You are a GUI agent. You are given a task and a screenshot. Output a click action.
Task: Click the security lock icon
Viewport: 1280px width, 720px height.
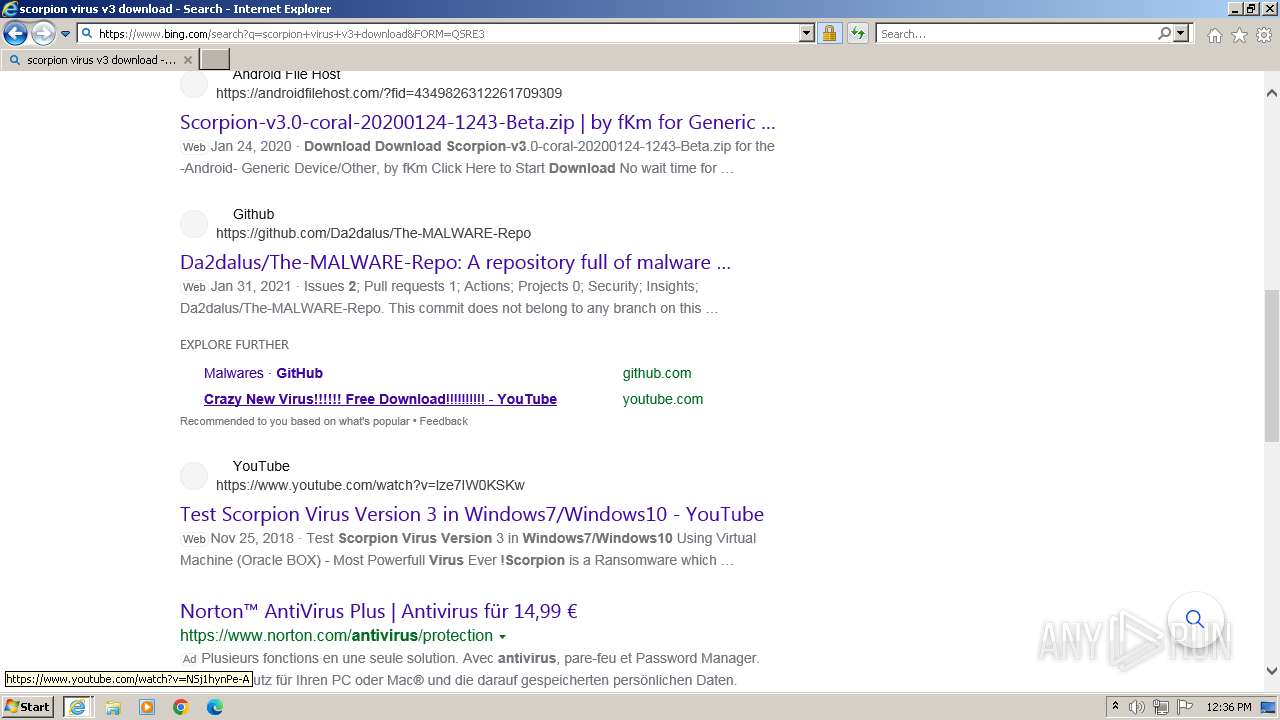(x=829, y=34)
